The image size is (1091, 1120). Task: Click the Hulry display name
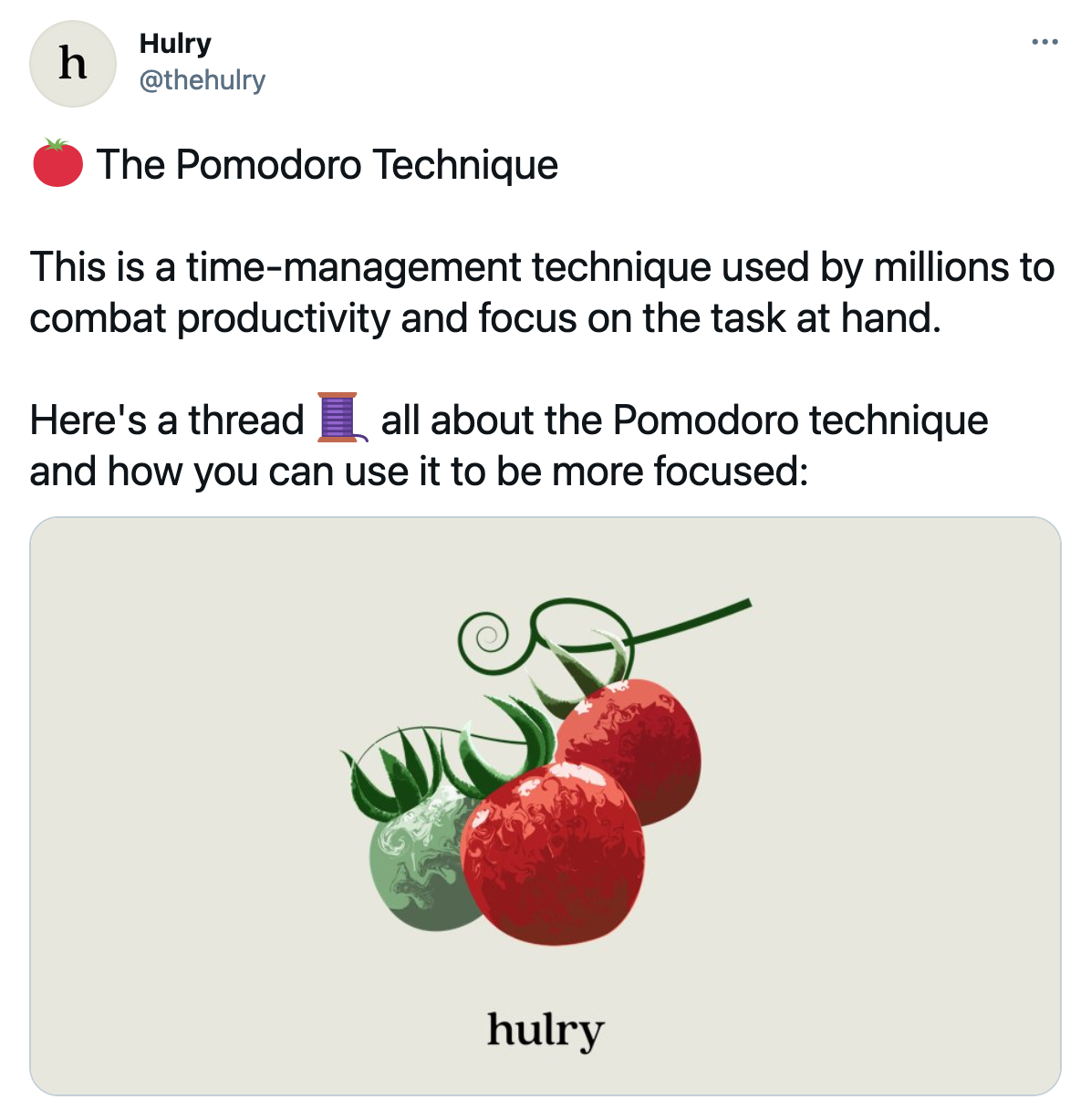coord(175,43)
